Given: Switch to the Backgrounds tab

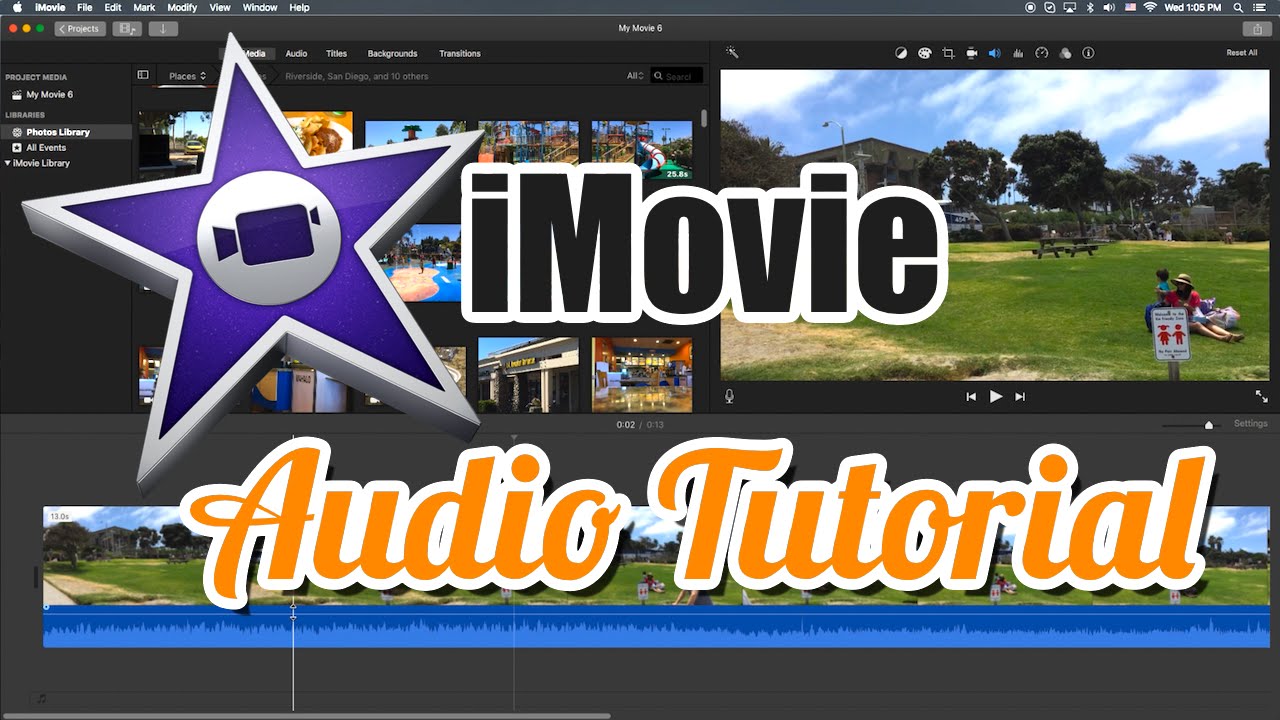Looking at the screenshot, I should click(x=392, y=53).
